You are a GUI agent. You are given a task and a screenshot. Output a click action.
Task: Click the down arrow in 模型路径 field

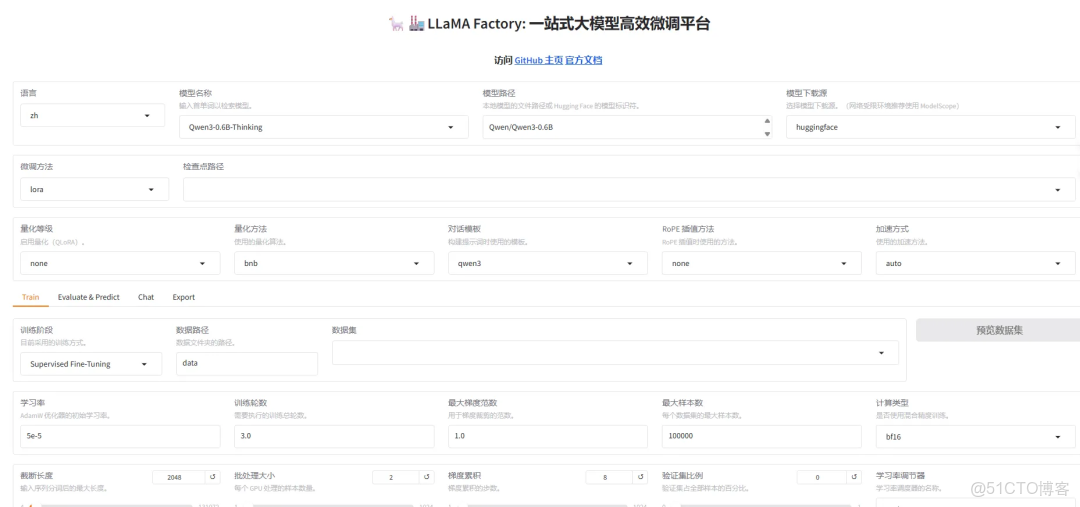pos(767,134)
